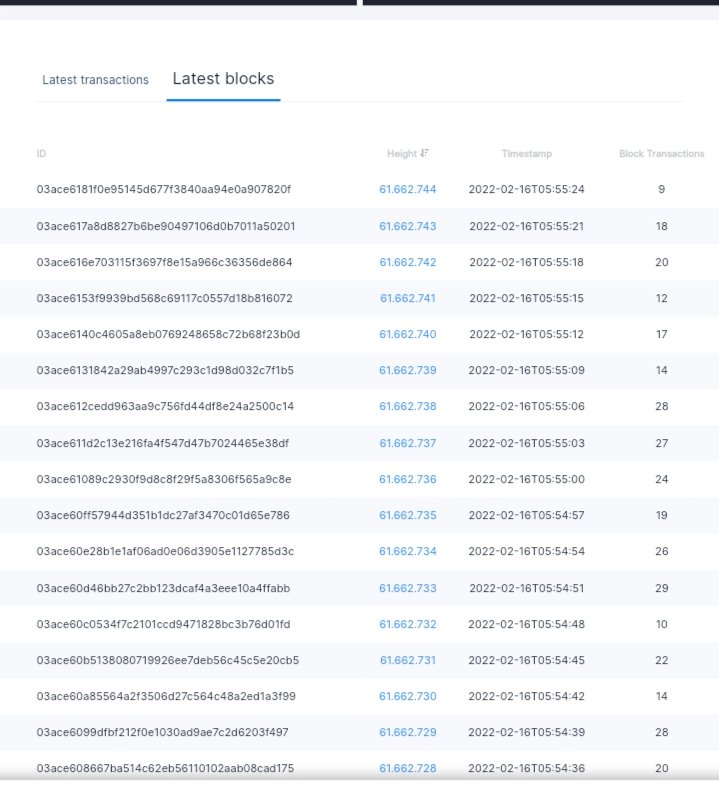This screenshot has height=787, width=719.
Task: Open block height 61.662.743 link
Action: pyautogui.click(x=407, y=226)
